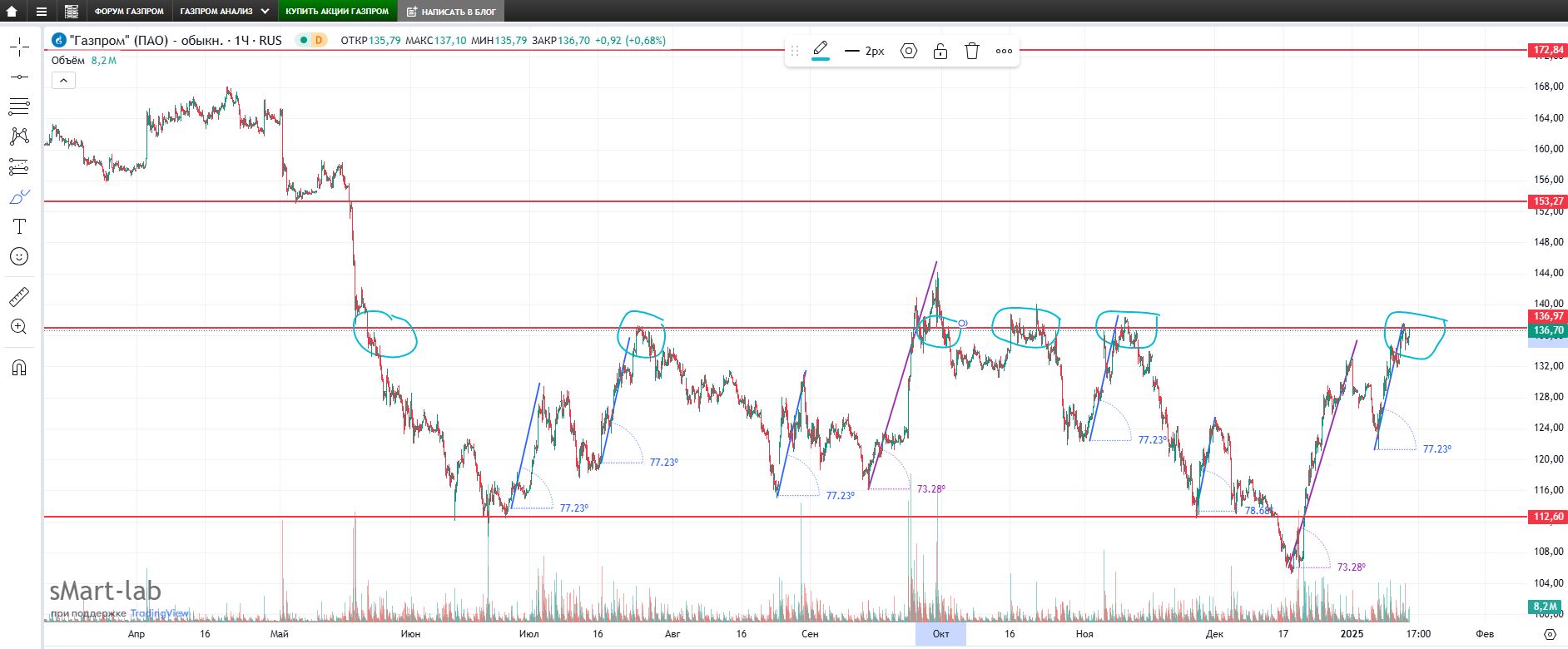
Task: Collapse the indicator legend with chevron
Action: click(63, 80)
